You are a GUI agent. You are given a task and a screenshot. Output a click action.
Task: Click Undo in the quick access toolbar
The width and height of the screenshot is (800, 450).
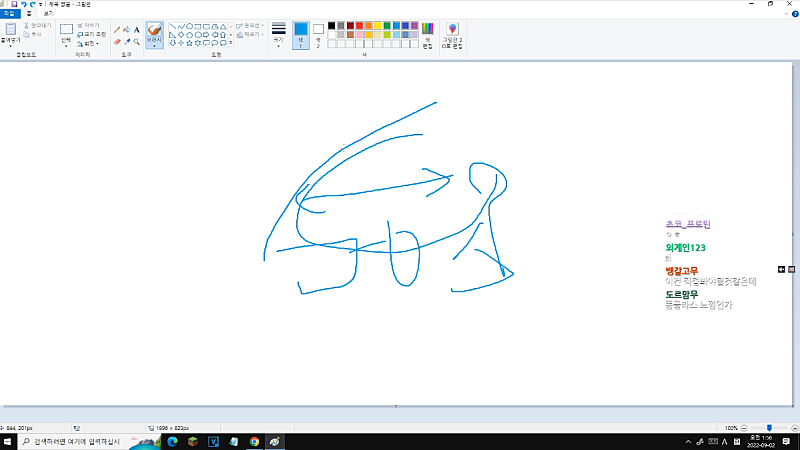click(23, 5)
